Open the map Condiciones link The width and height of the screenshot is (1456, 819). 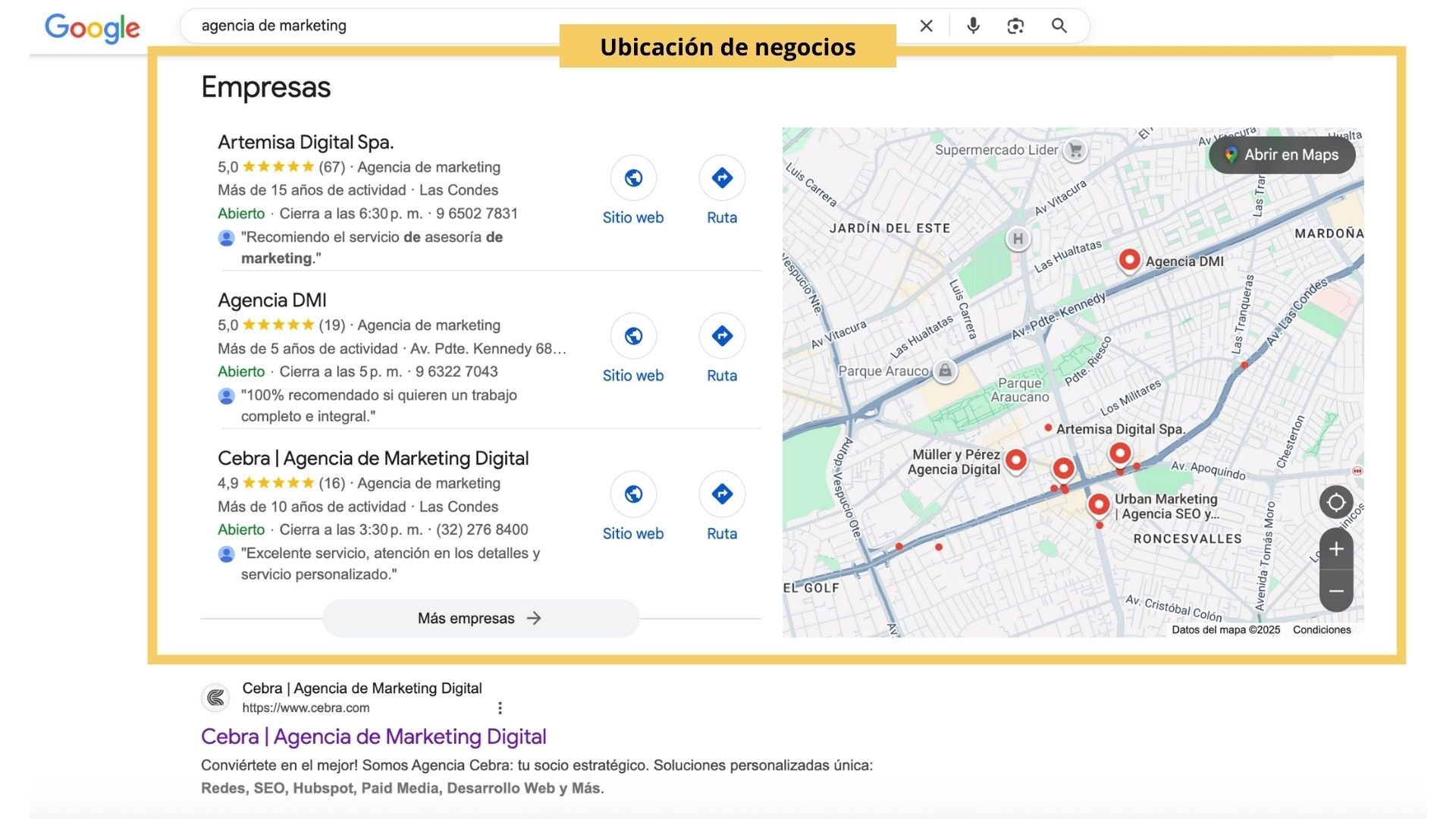1322,629
